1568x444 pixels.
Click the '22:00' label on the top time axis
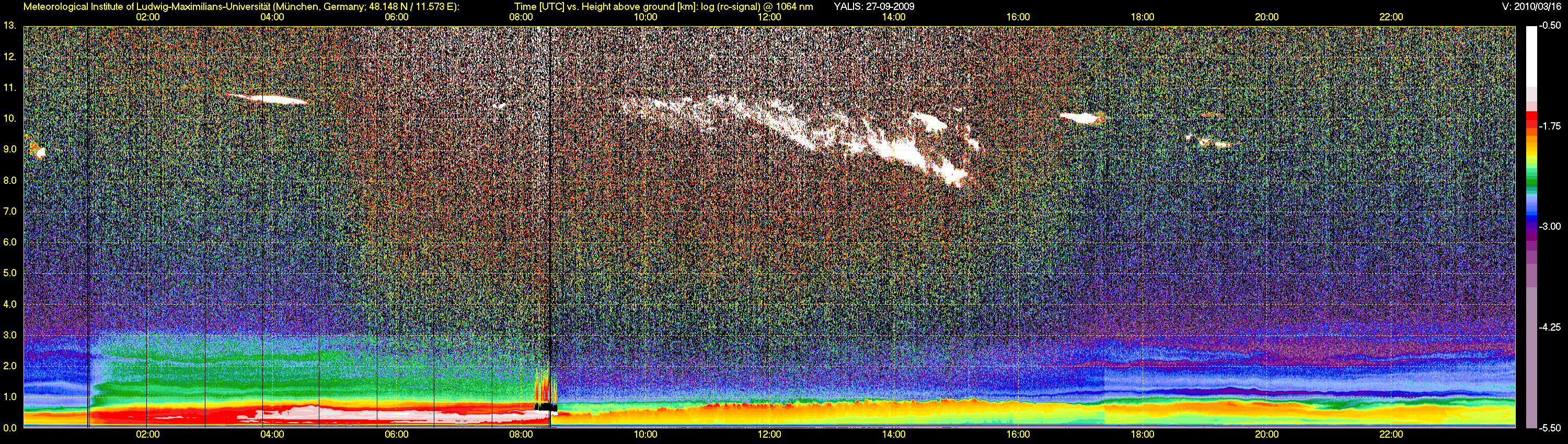coord(1391,17)
